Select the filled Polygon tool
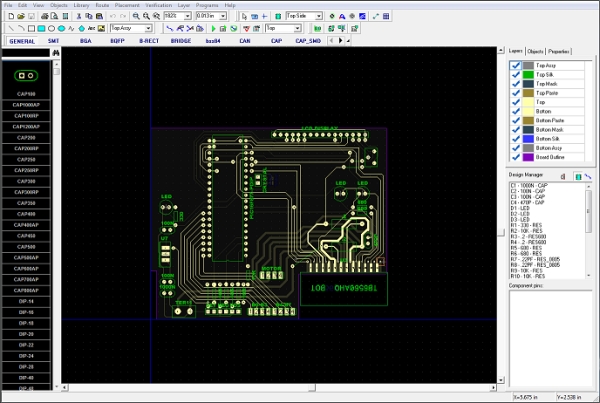 (x=82, y=28)
